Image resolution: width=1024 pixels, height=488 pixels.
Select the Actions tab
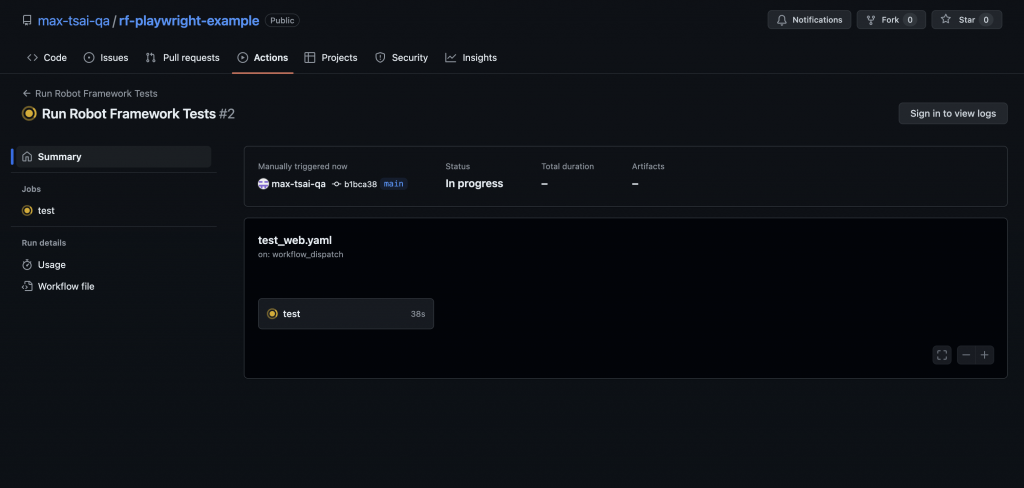click(263, 57)
